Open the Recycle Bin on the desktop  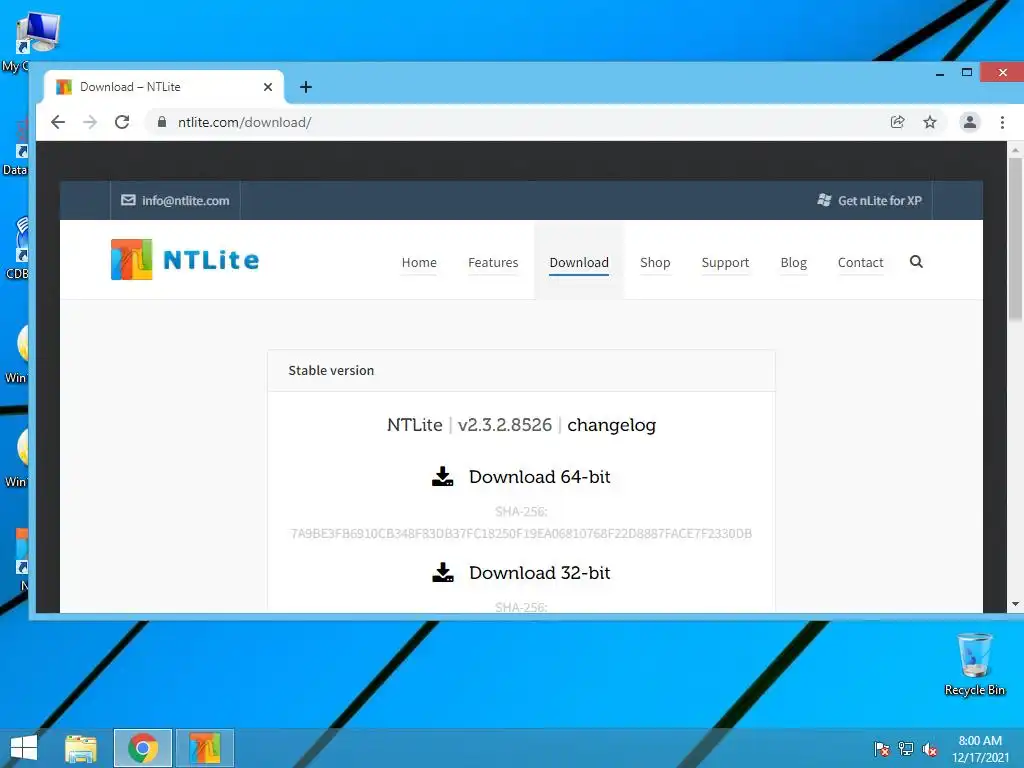coord(974,664)
